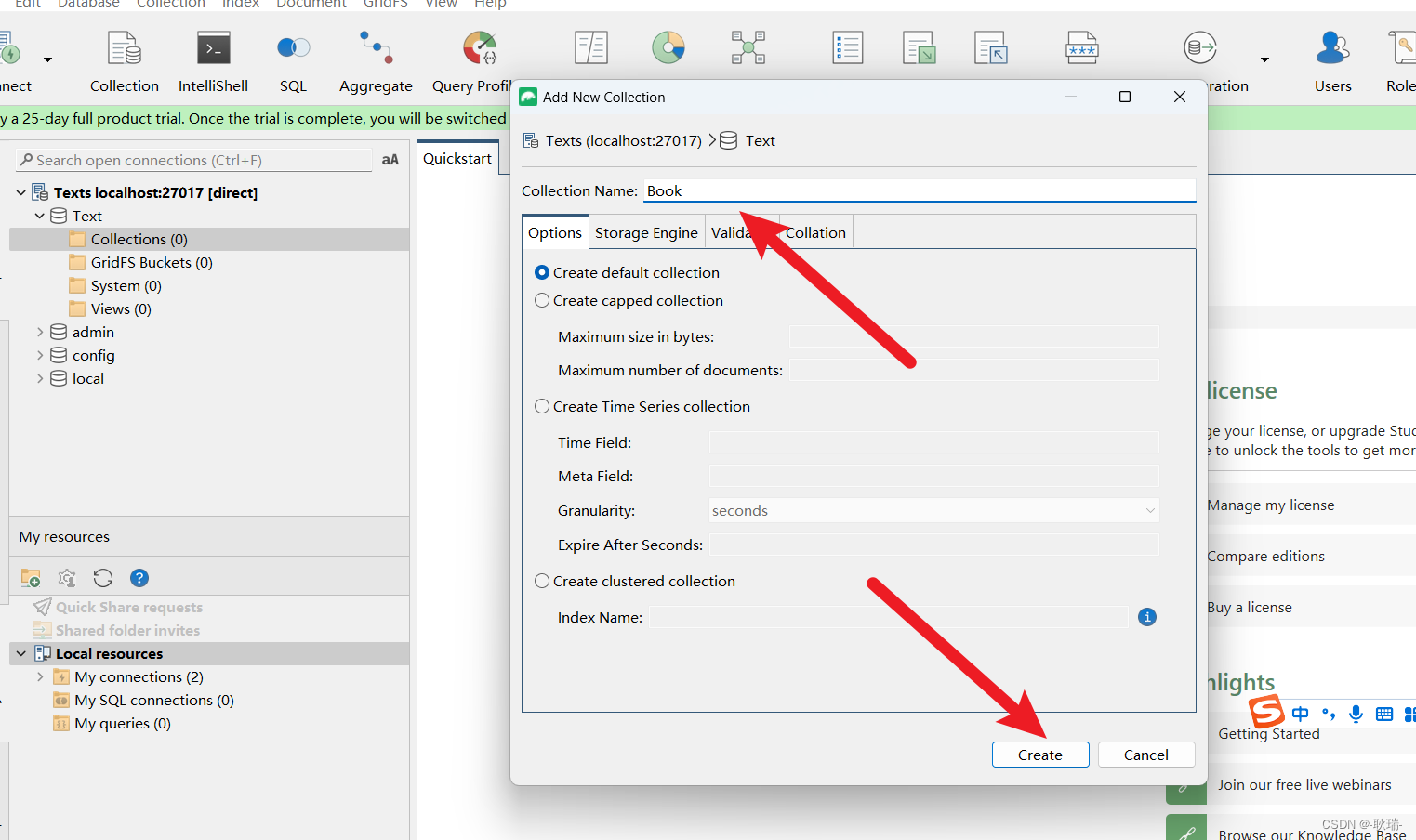Click the masked asterisks document icon
The width and height of the screenshot is (1416, 840).
[x=1082, y=47]
